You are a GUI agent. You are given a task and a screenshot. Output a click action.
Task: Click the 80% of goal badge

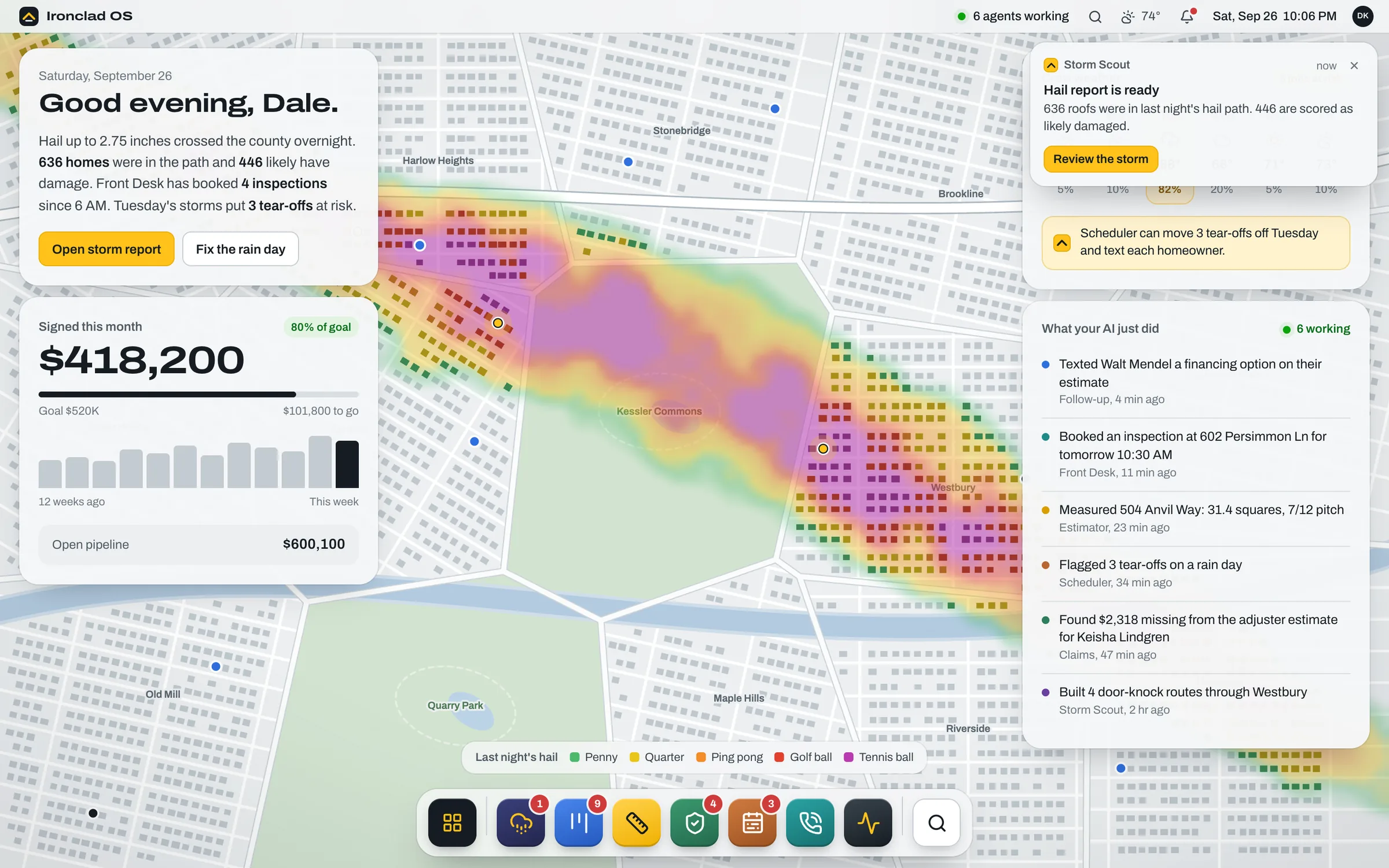(x=321, y=327)
